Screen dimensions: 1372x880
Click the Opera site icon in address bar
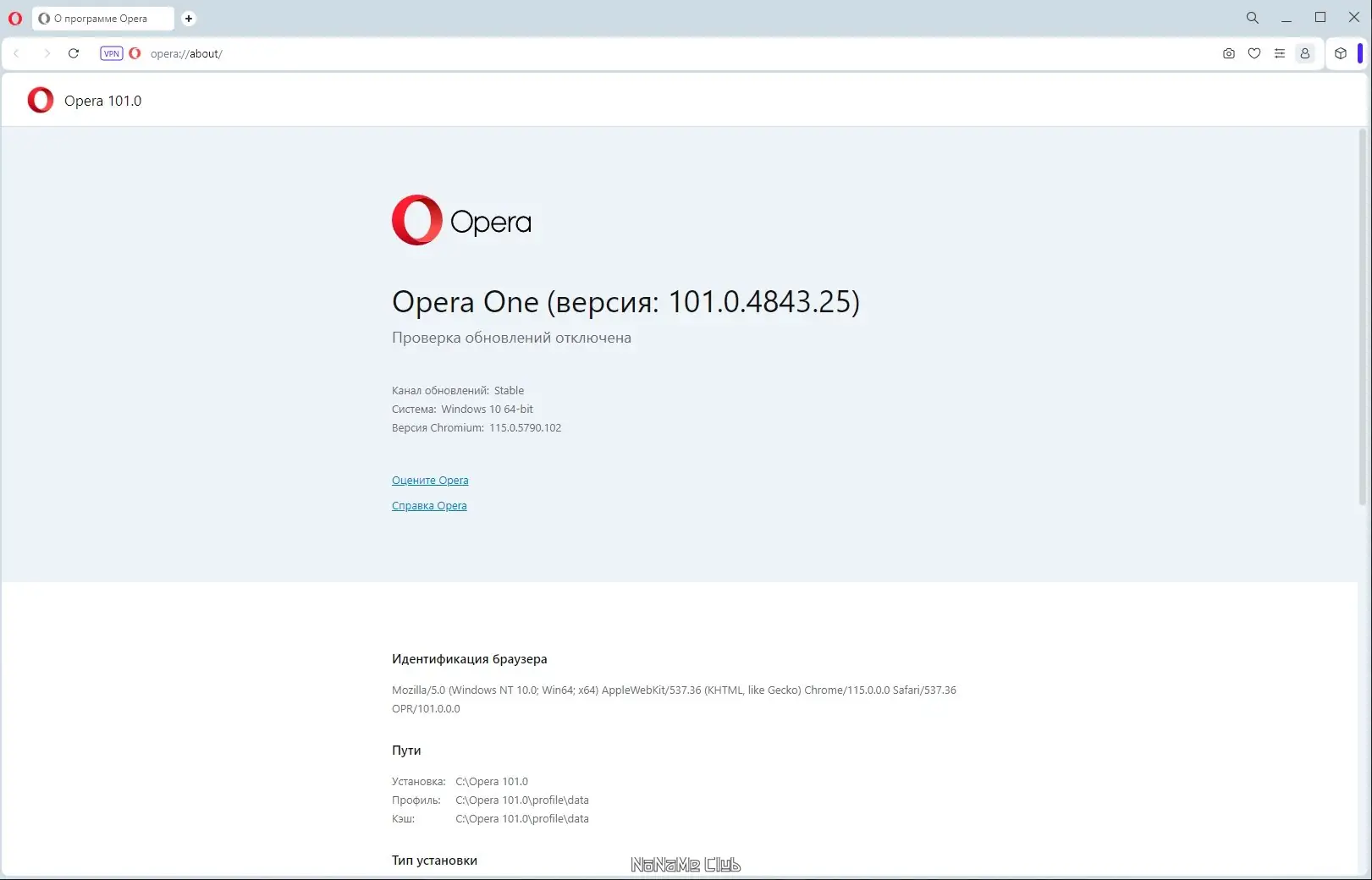point(135,53)
